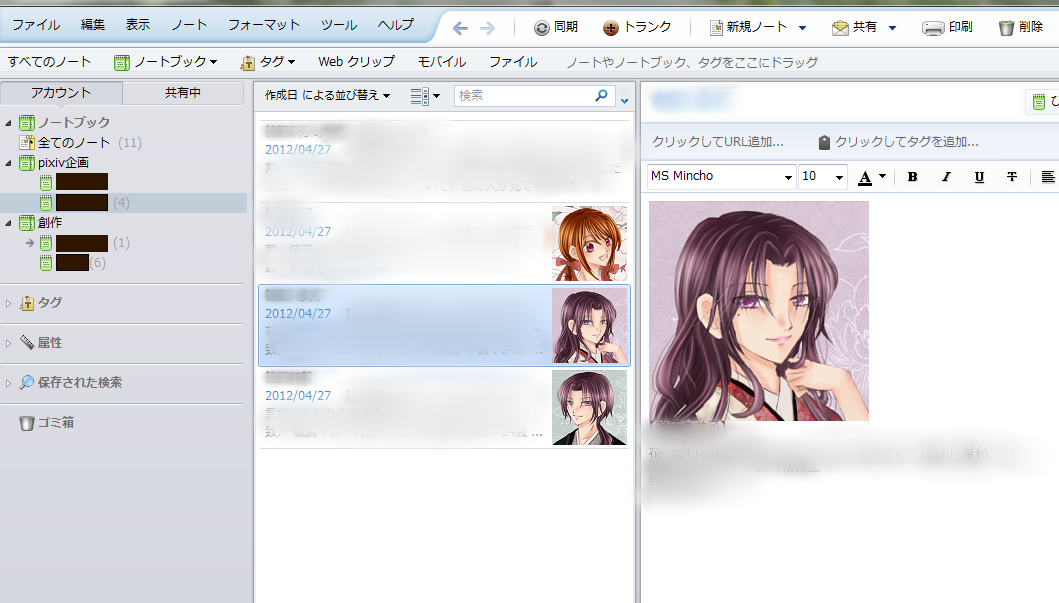Open the 表示 menu

pos(138,25)
